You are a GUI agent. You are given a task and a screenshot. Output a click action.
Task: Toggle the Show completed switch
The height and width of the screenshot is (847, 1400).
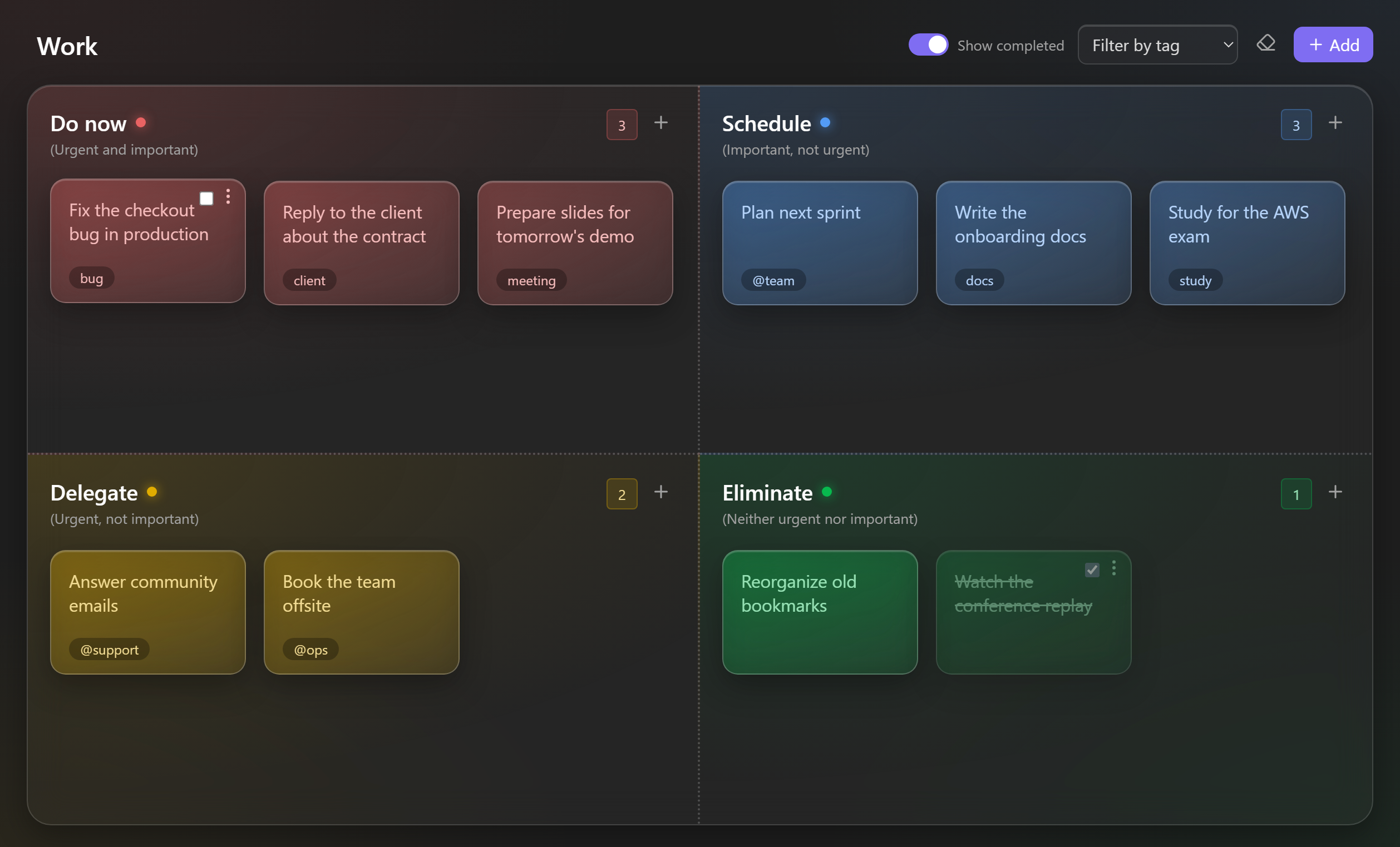pos(928,45)
